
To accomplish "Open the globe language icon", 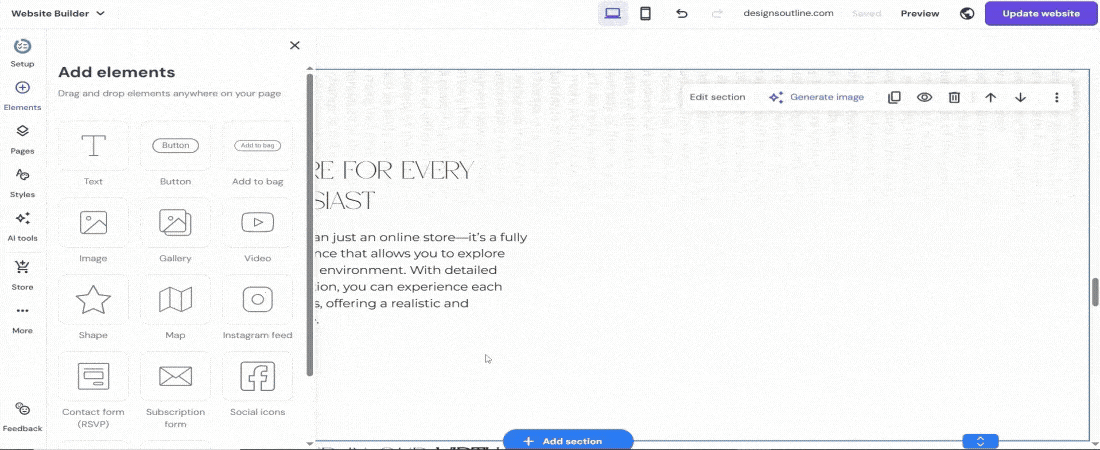I will coord(967,13).
